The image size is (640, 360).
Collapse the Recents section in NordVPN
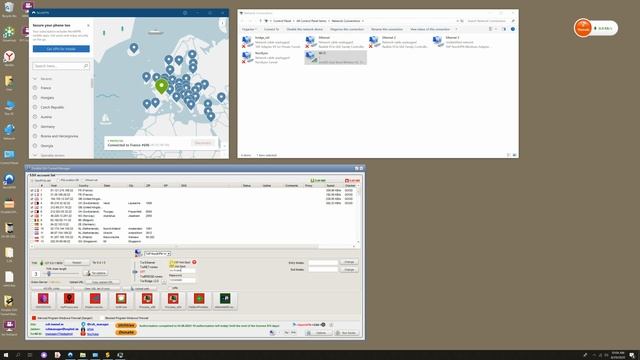[x=35, y=78]
